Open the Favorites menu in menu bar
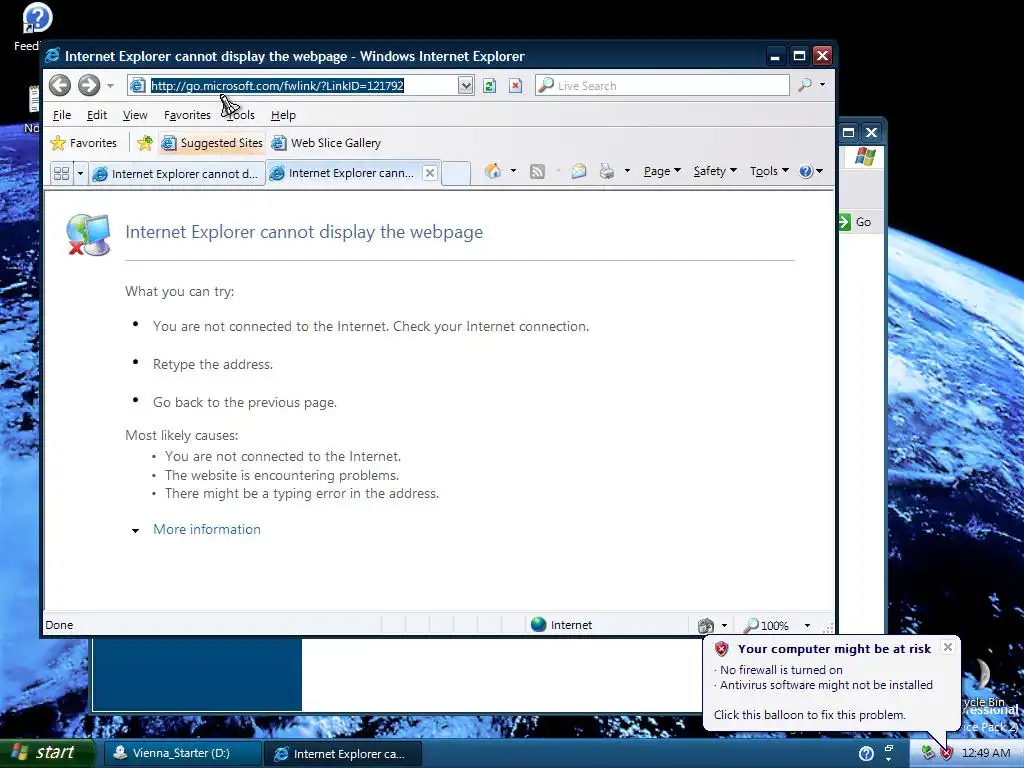Image resolution: width=1024 pixels, height=768 pixels. pyautogui.click(x=187, y=115)
